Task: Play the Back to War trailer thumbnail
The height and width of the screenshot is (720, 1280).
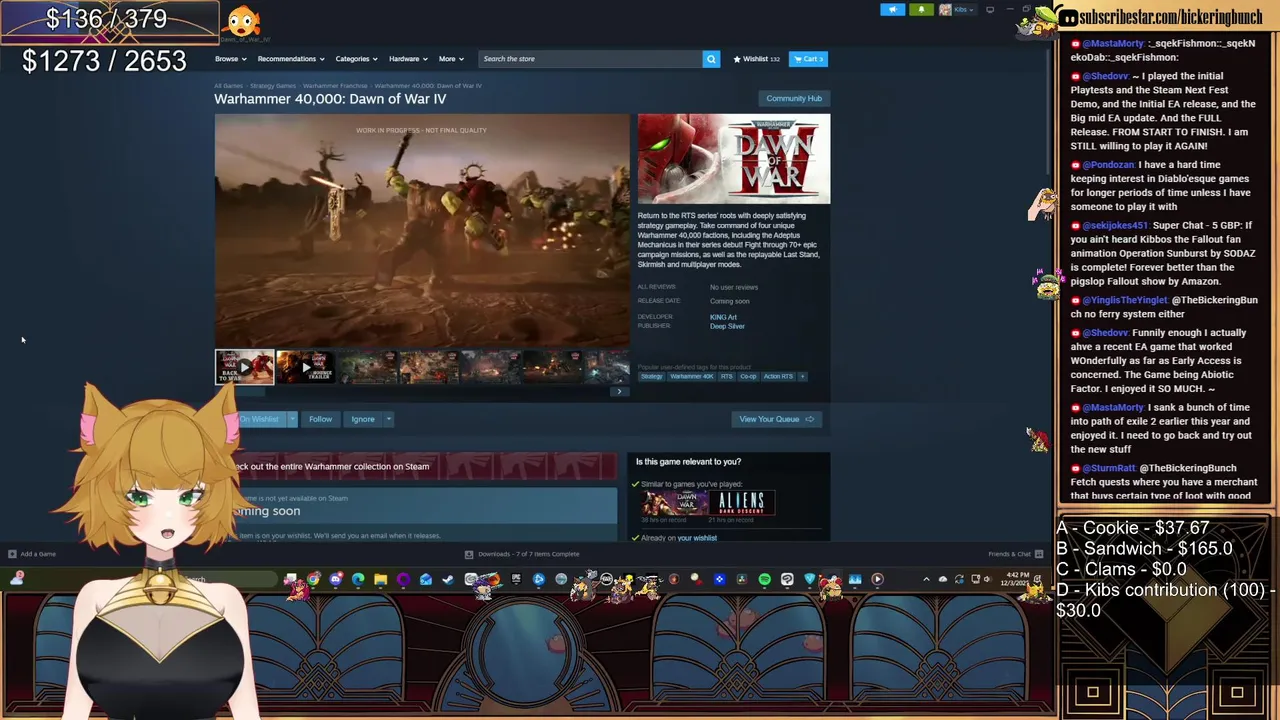Action: pyautogui.click(x=245, y=367)
